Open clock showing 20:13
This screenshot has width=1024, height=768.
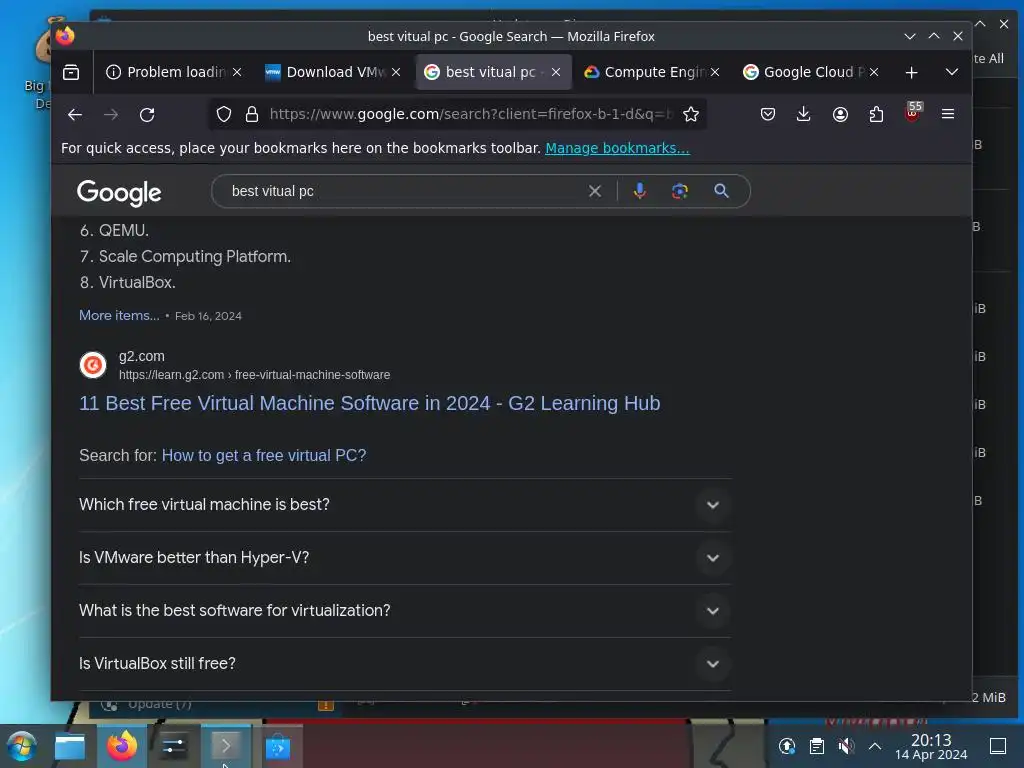click(931, 746)
